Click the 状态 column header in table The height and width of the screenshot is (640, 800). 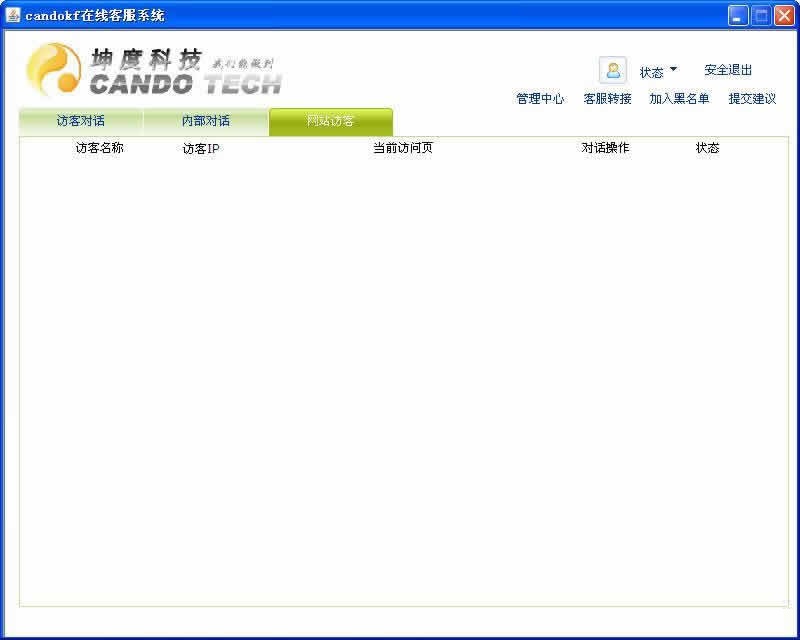click(x=708, y=148)
